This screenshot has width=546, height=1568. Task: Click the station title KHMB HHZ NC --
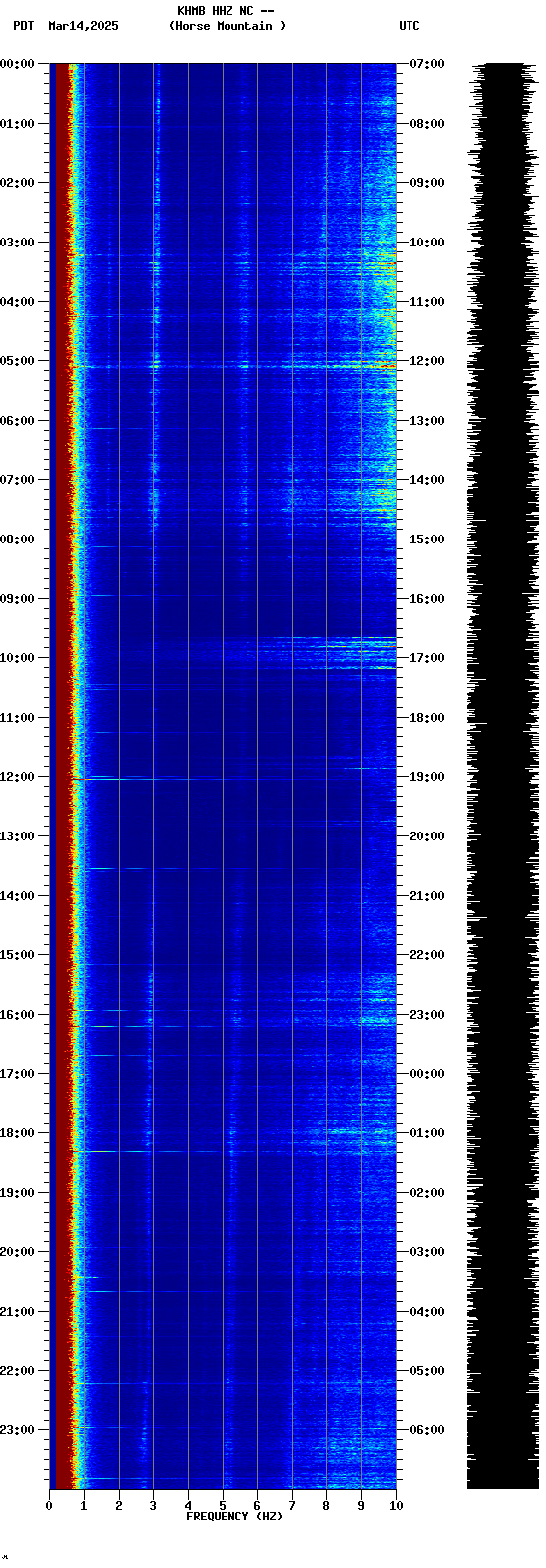click(x=226, y=11)
